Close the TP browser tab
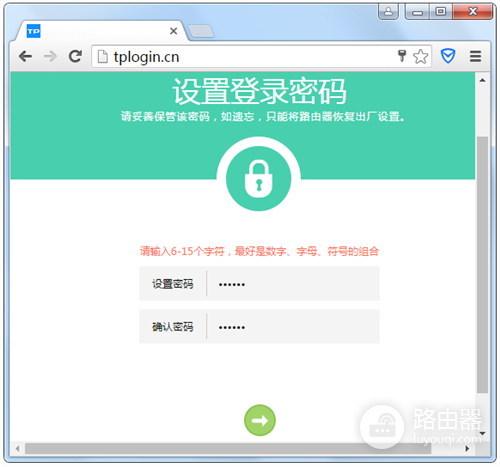 (x=173, y=31)
